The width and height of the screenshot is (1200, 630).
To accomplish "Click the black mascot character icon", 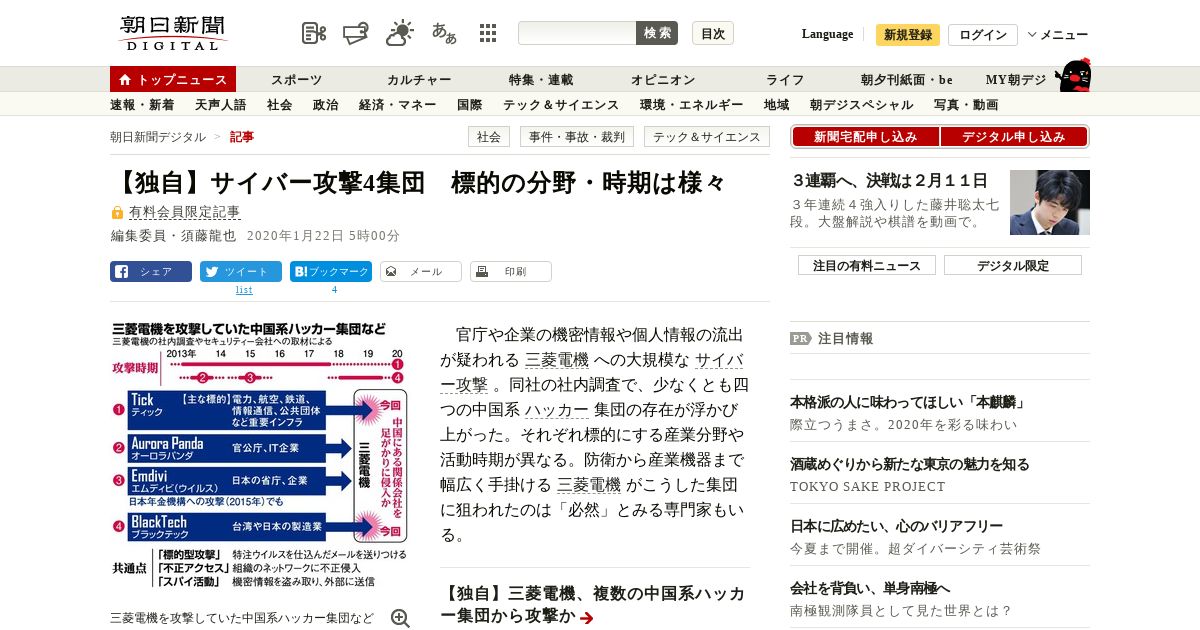I will click(1073, 76).
